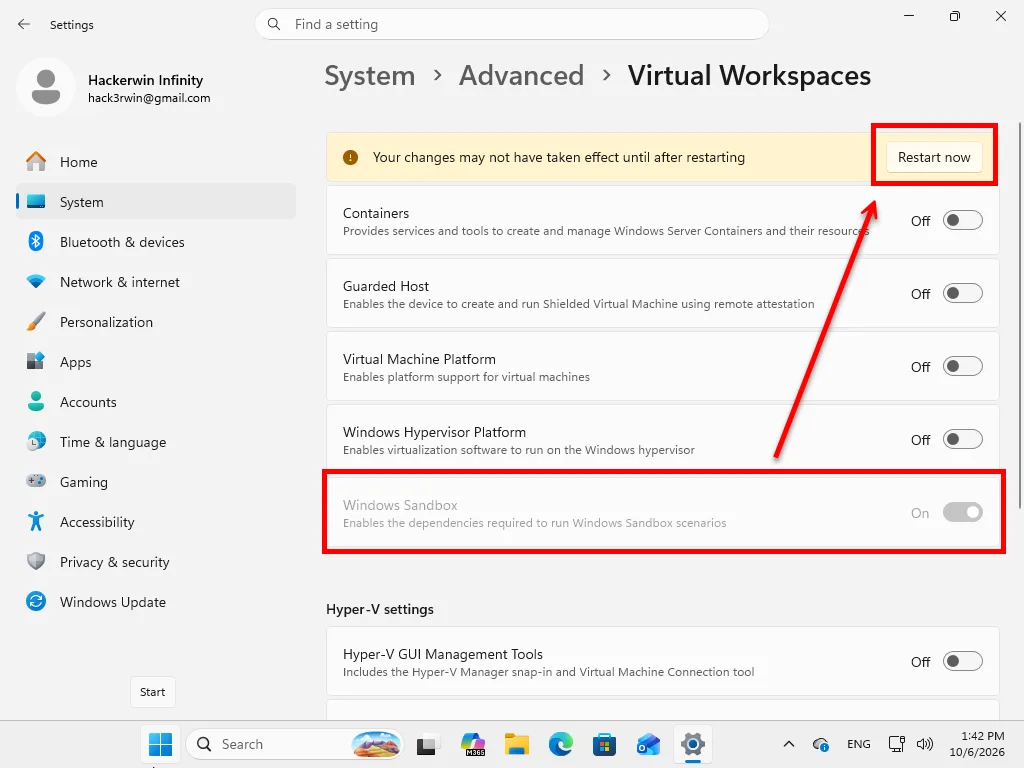Open the clock showing 1:42 PM
This screenshot has height=768, width=1024.
tap(976, 744)
